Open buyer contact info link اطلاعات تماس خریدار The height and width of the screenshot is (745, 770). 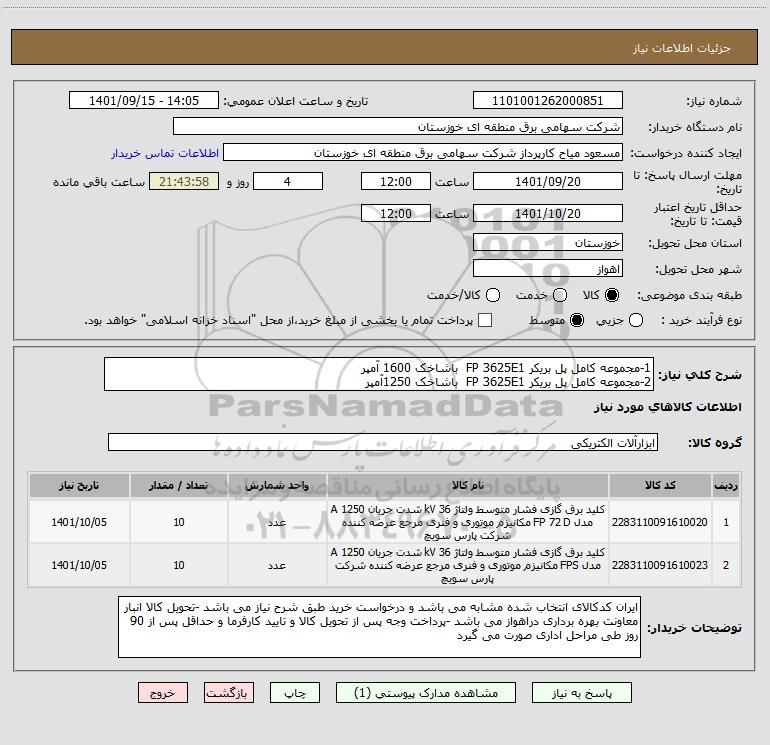[x=165, y=153]
